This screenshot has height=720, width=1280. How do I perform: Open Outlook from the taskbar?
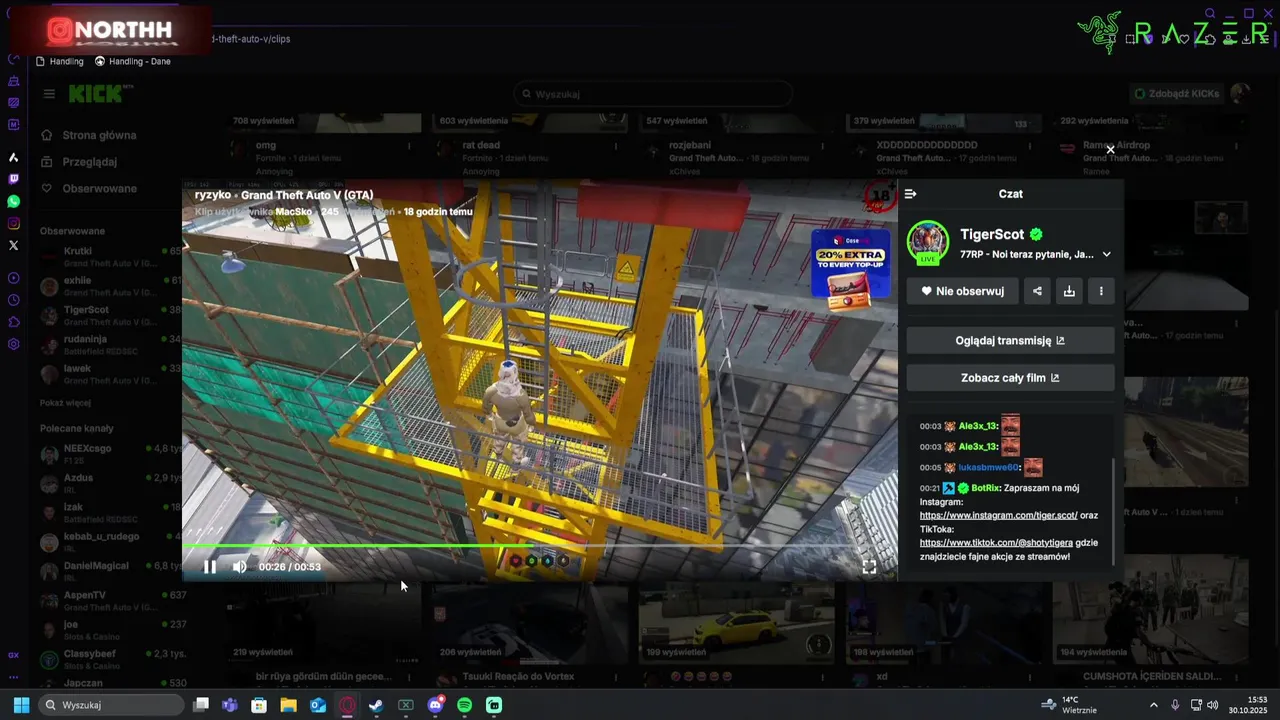pyautogui.click(x=318, y=705)
